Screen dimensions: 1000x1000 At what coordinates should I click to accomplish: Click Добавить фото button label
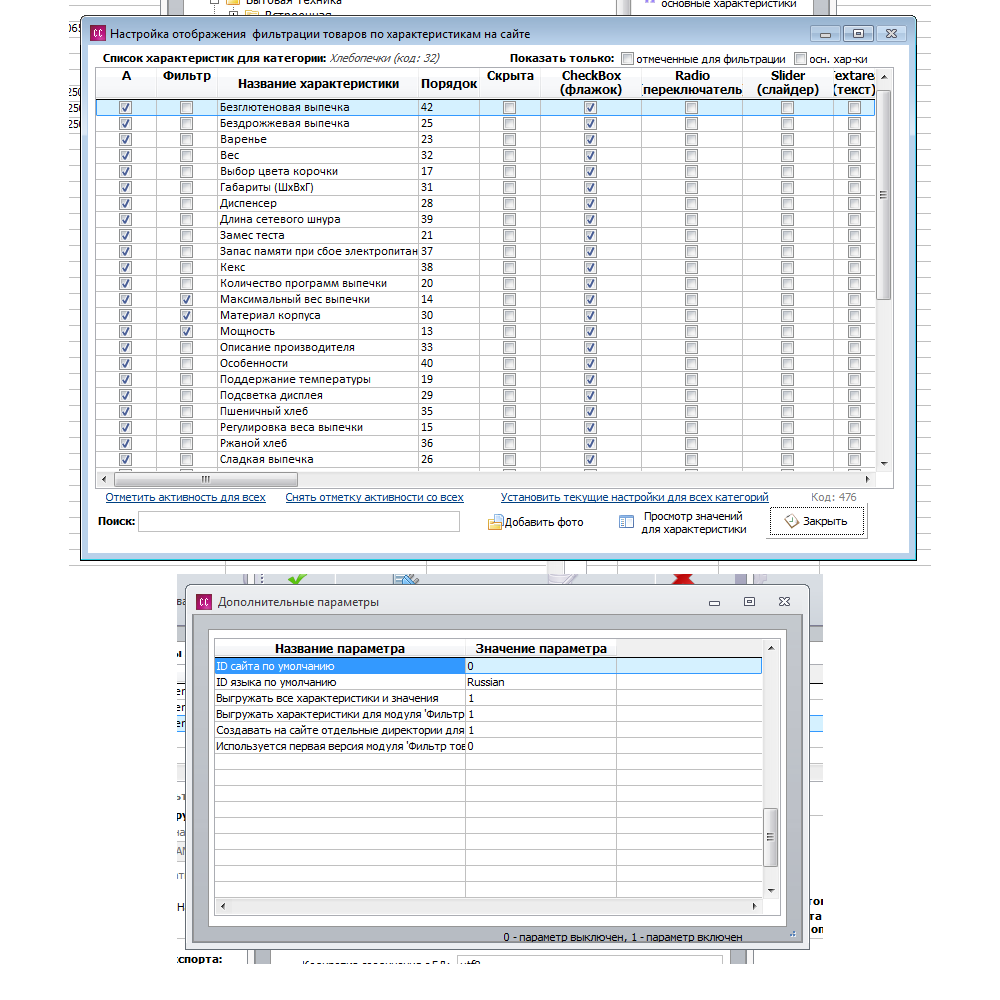point(544,522)
